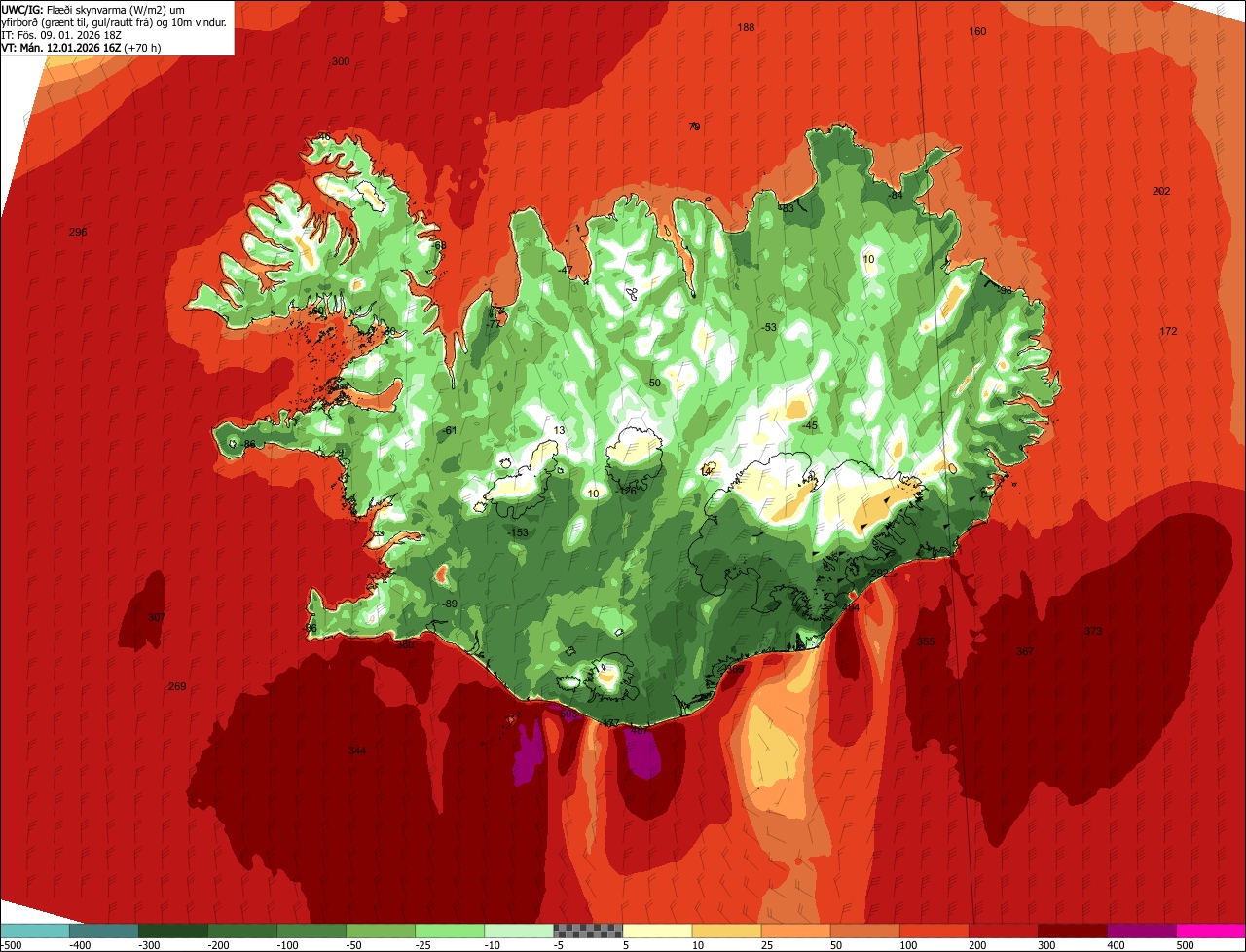Click the 200 to 300 legend swatch
The width and height of the screenshot is (1246, 952).
(1002, 931)
